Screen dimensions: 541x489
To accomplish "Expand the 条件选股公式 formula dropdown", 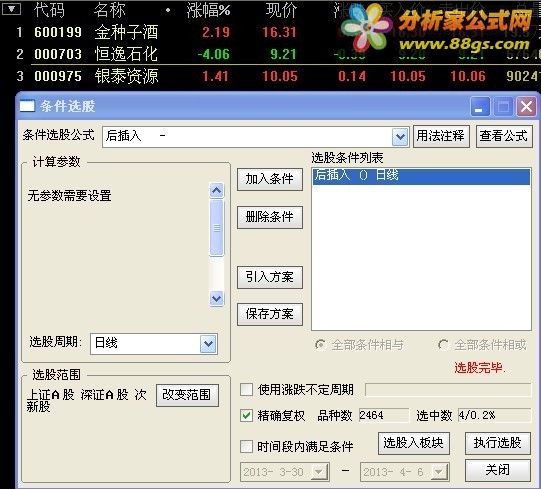I will point(400,137).
